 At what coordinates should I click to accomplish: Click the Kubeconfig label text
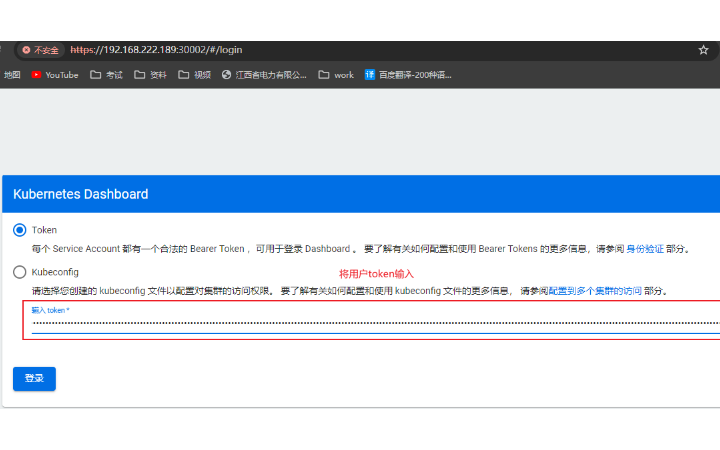pos(55,272)
